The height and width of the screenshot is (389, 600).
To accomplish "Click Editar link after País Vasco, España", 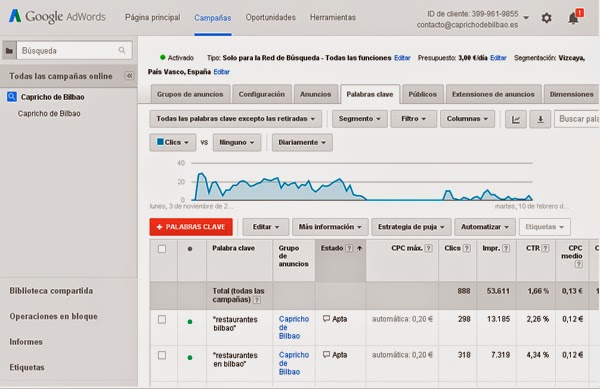I will pos(222,72).
